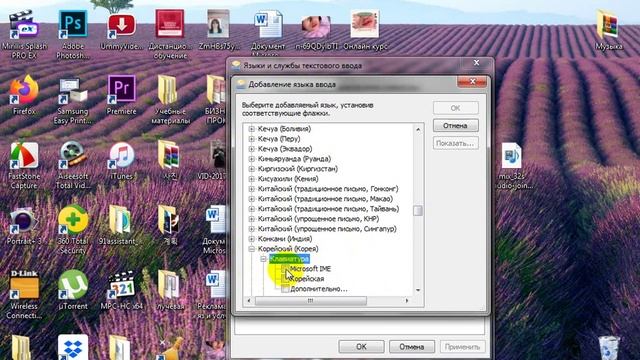Open the Документ Word file icon
This screenshot has height=360, width=640.
[x=268, y=25]
